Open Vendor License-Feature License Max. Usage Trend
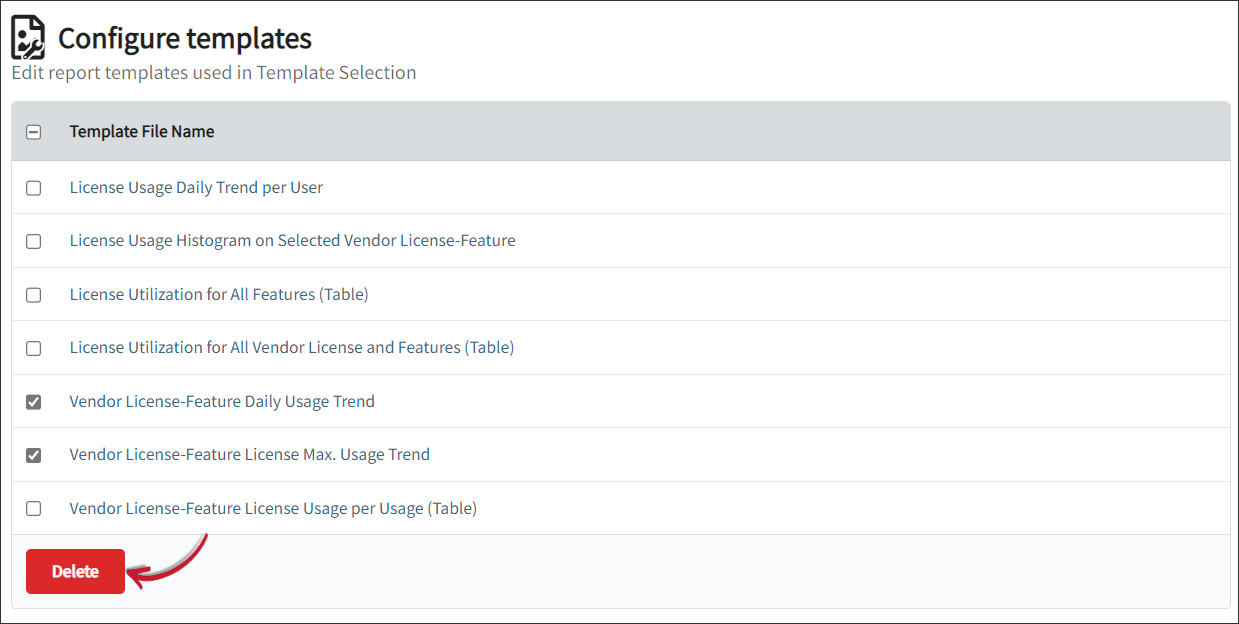The height and width of the screenshot is (624, 1239). tap(249, 454)
